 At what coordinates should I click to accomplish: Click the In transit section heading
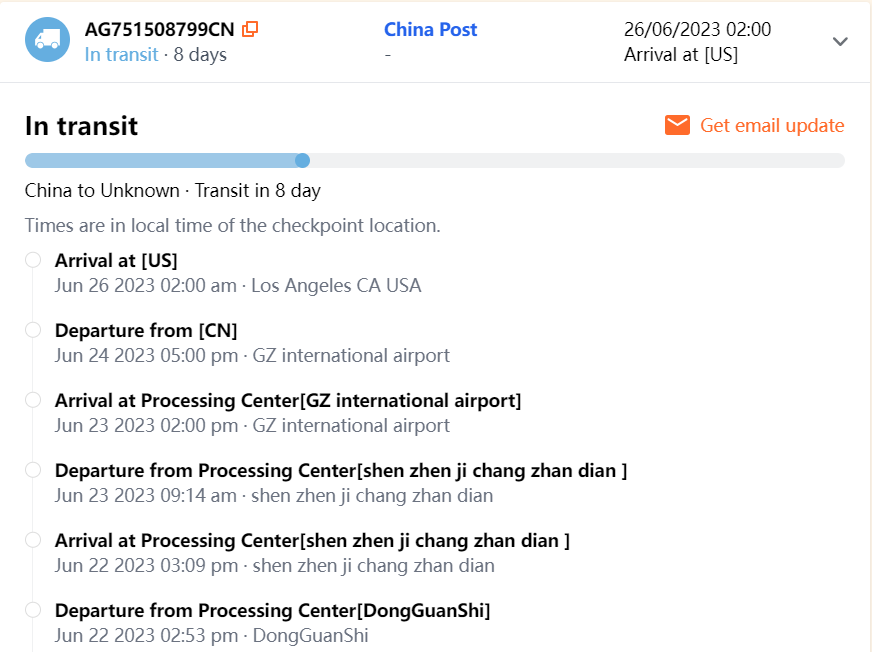coord(81,126)
